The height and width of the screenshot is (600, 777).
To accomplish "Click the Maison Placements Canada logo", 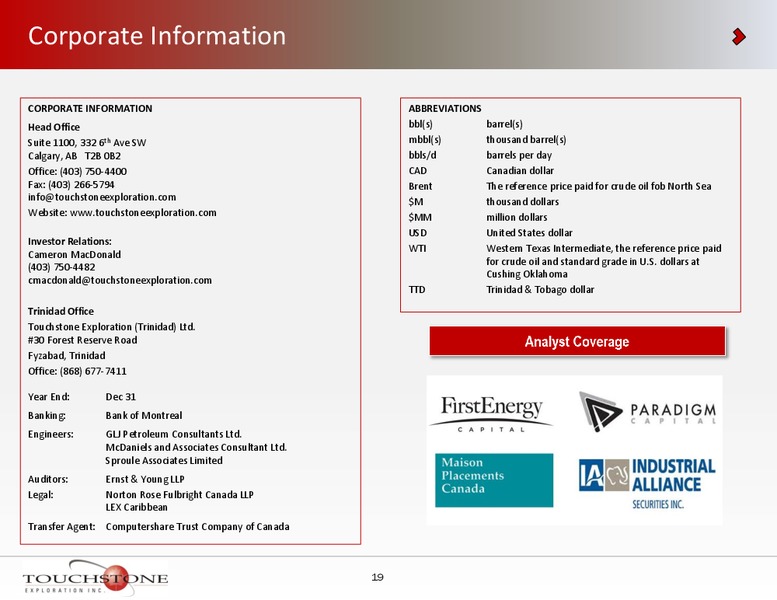I will point(494,480).
